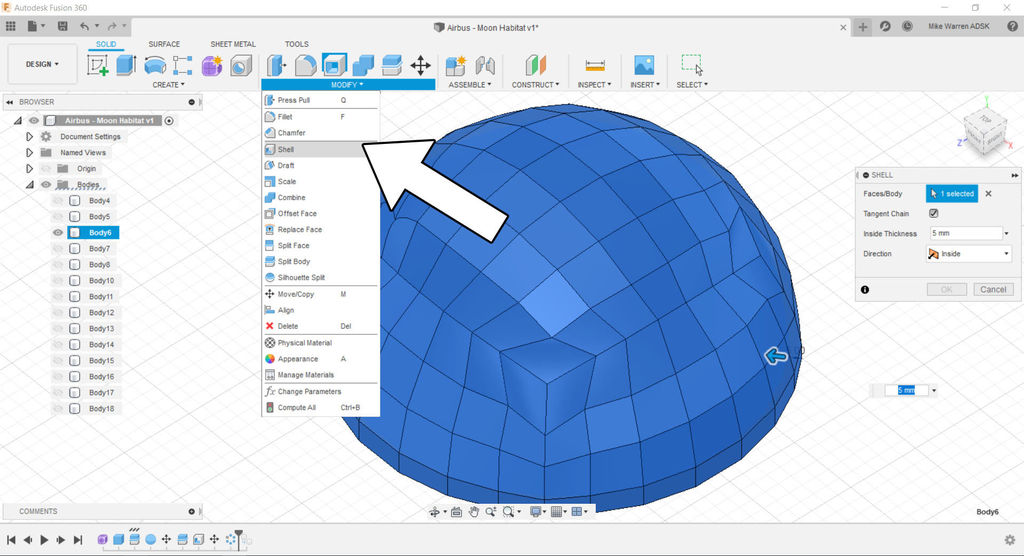
Task: Open the Design workspace dropdown
Action: pyautogui.click(x=42, y=64)
